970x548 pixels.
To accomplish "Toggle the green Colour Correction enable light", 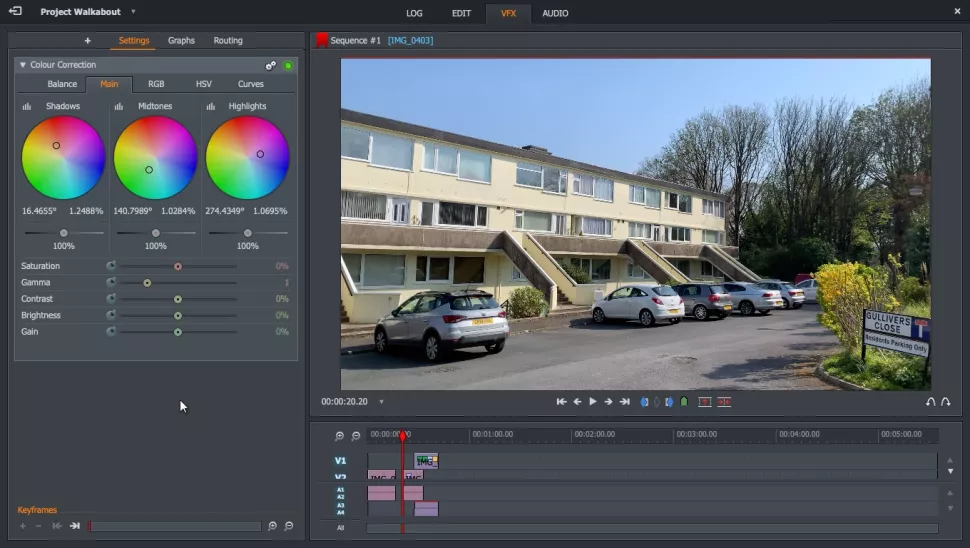I will tap(288, 65).
